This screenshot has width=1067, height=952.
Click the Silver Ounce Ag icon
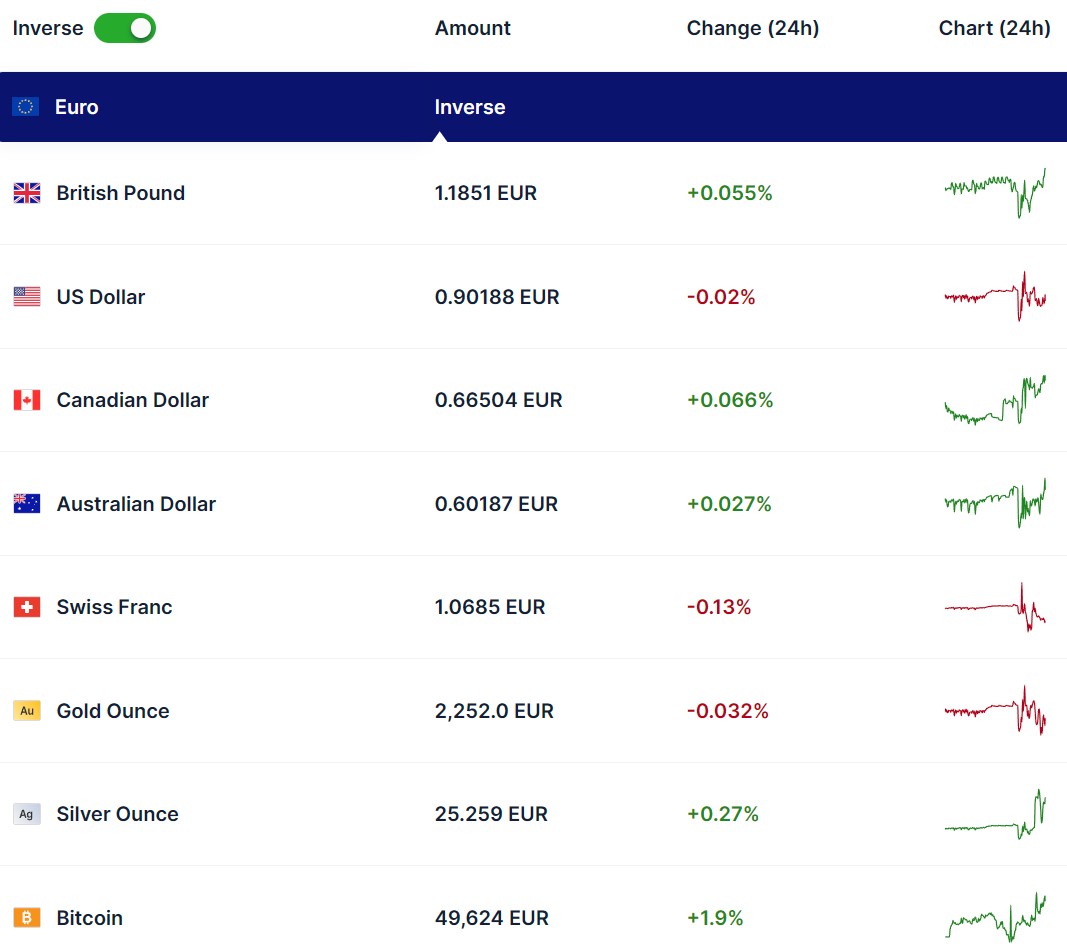pos(27,814)
